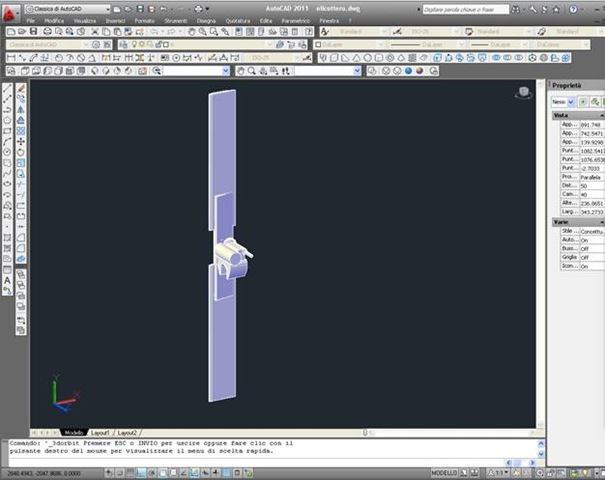The height and width of the screenshot is (480, 605).
Task: Click the Cone solid modeling tool
Action: 356,58
